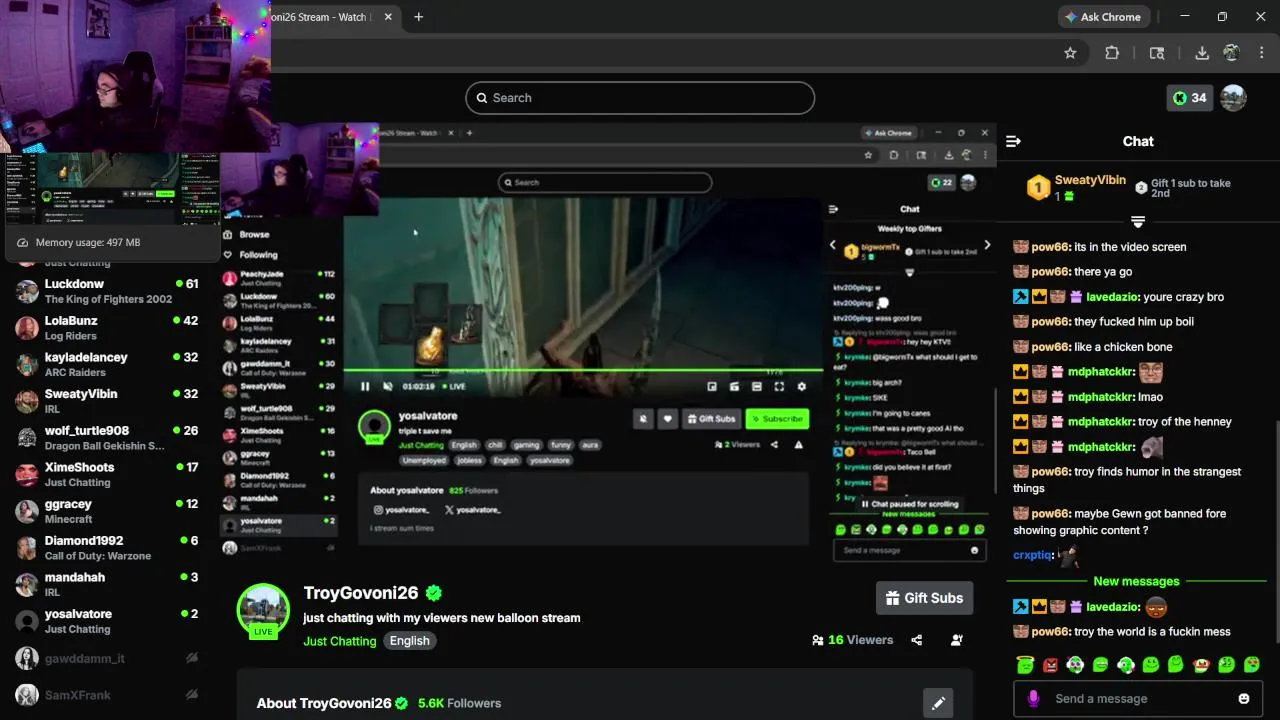Click SweatyVibin in the top gifter banner

1090,180
